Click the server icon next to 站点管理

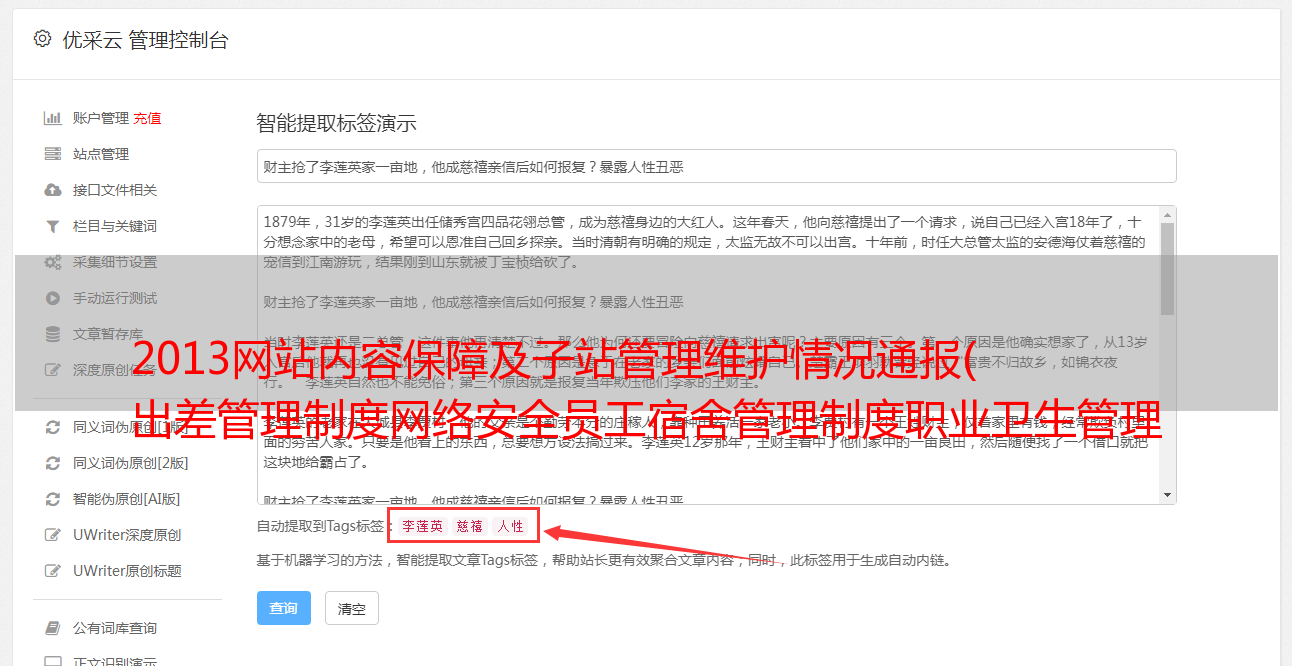pyautogui.click(x=53, y=154)
